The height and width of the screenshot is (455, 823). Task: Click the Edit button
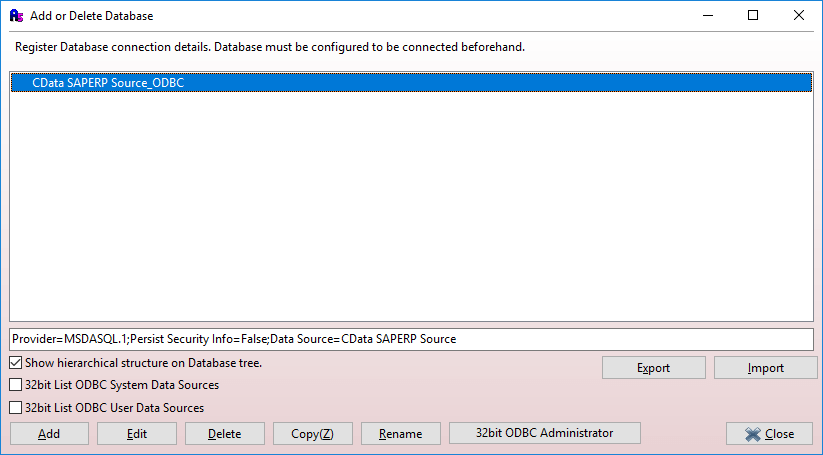click(x=137, y=434)
